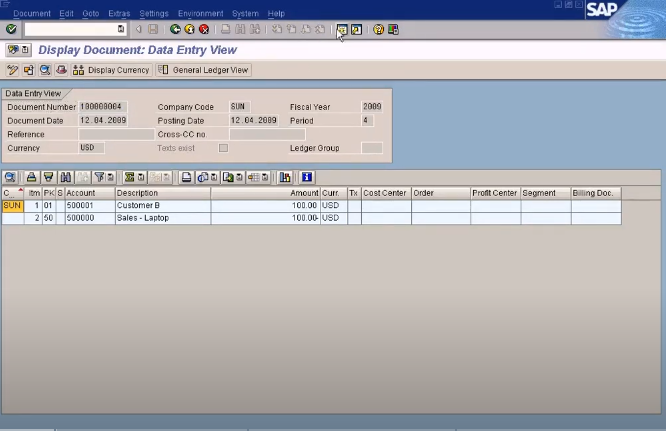This screenshot has height=431, width=666.
Task: Click the grid Export icon
Action: pyautogui.click(x=229, y=177)
